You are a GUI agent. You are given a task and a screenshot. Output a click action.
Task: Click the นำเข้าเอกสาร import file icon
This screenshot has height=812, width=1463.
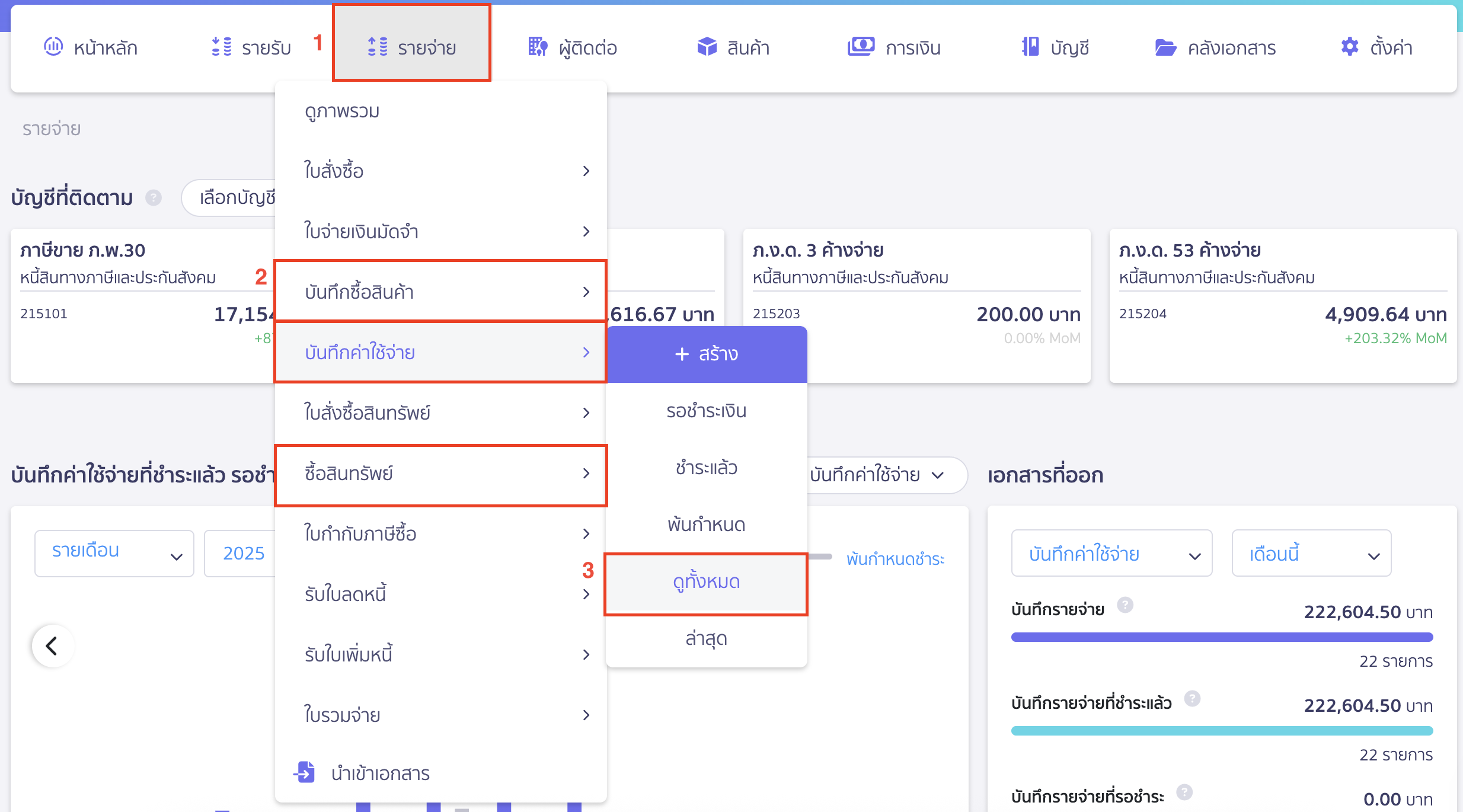click(x=305, y=772)
